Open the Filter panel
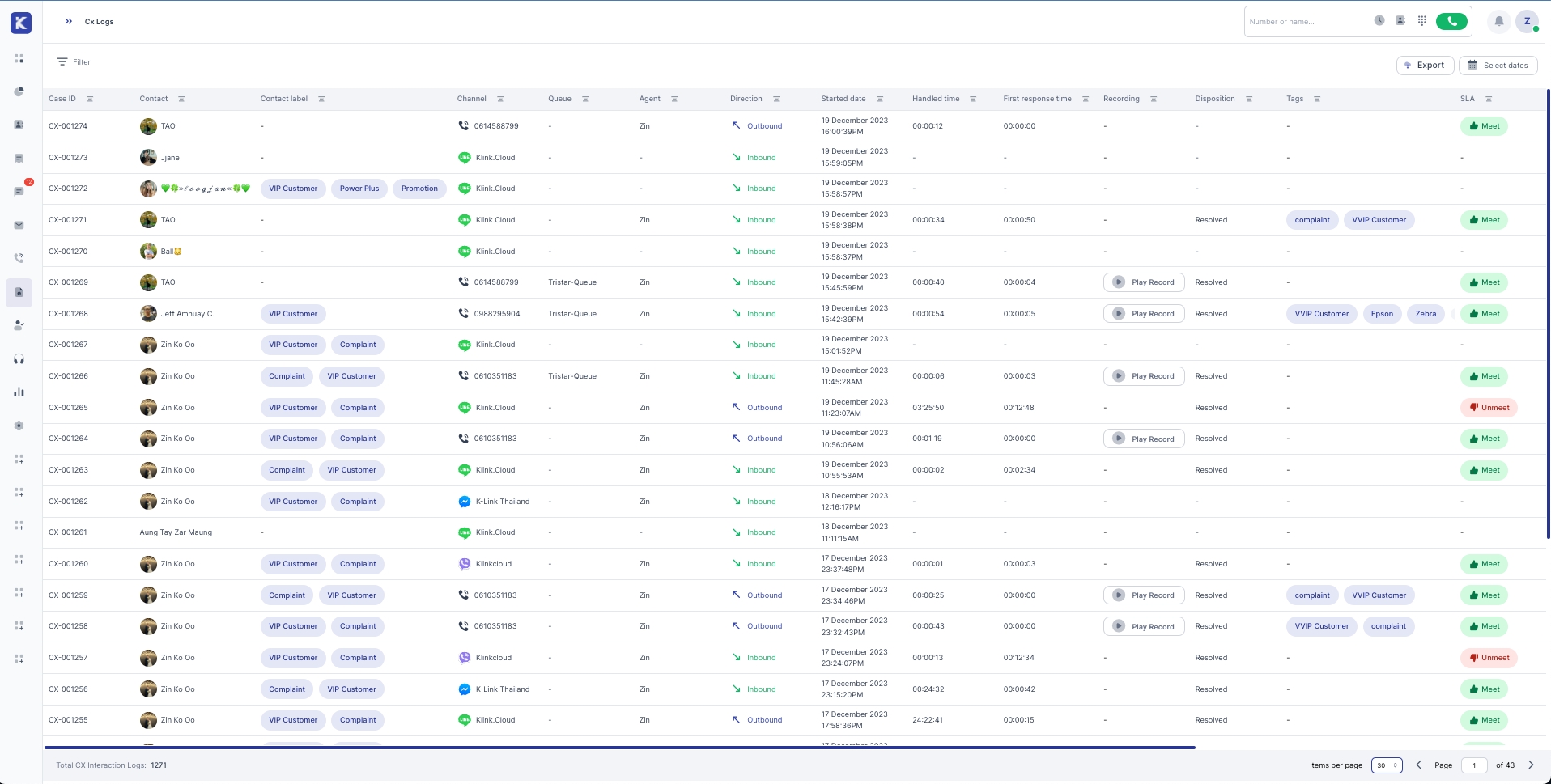Image resolution: width=1551 pixels, height=784 pixels. coord(74,62)
